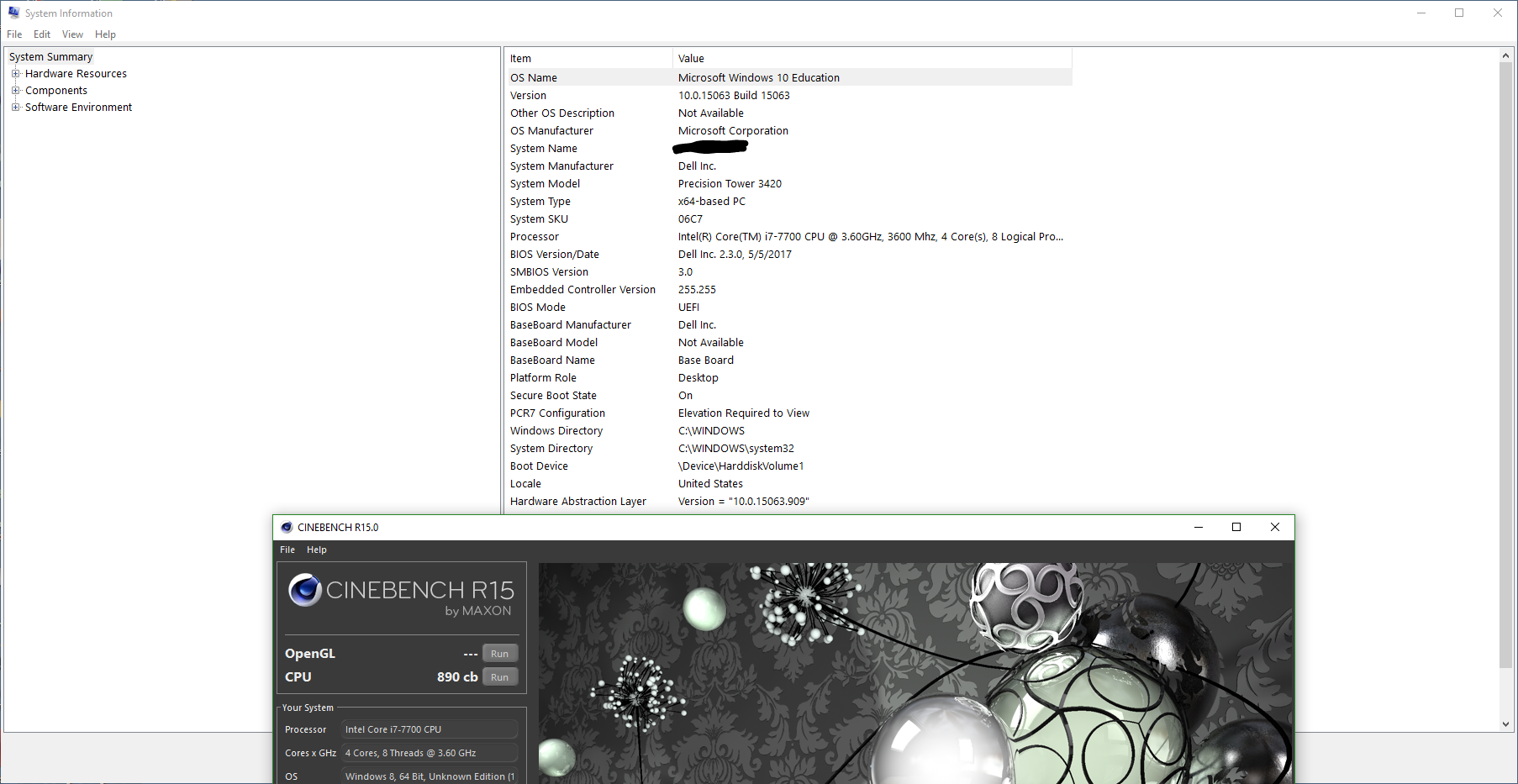Click the OS field in CINEBENCH
The image size is (1518, 784).
click(430, 776)
